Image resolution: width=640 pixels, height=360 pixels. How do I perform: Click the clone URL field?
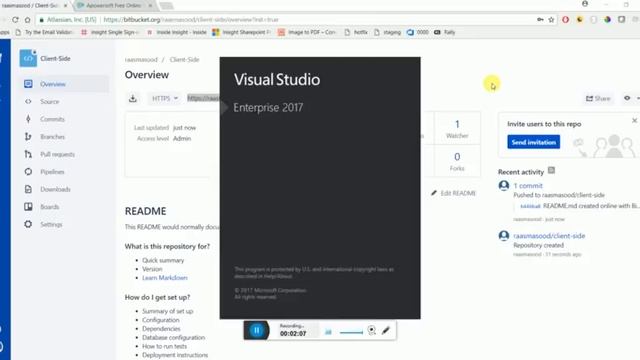[x=203, y=98]
